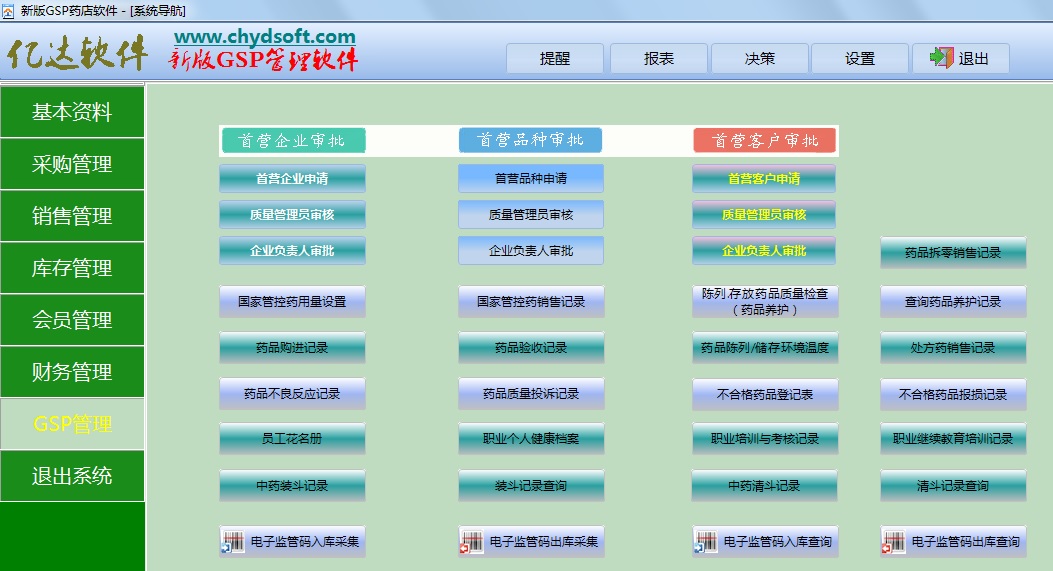The height and width of the screenshot is (571, 1053).
Task: Open 装斗记录查询
Action: click(531, 486)
